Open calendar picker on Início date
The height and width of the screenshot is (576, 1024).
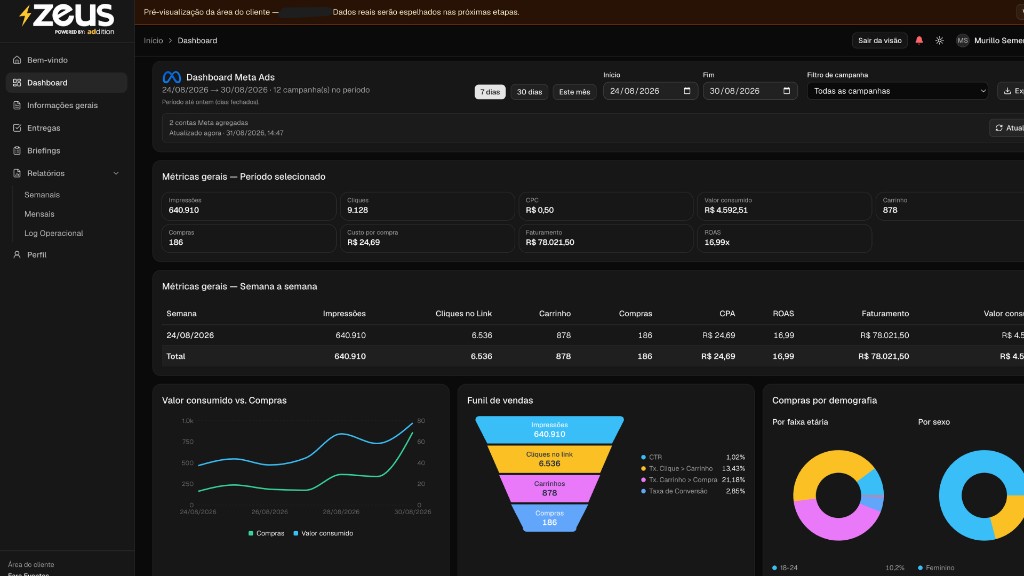coord(686,91)
